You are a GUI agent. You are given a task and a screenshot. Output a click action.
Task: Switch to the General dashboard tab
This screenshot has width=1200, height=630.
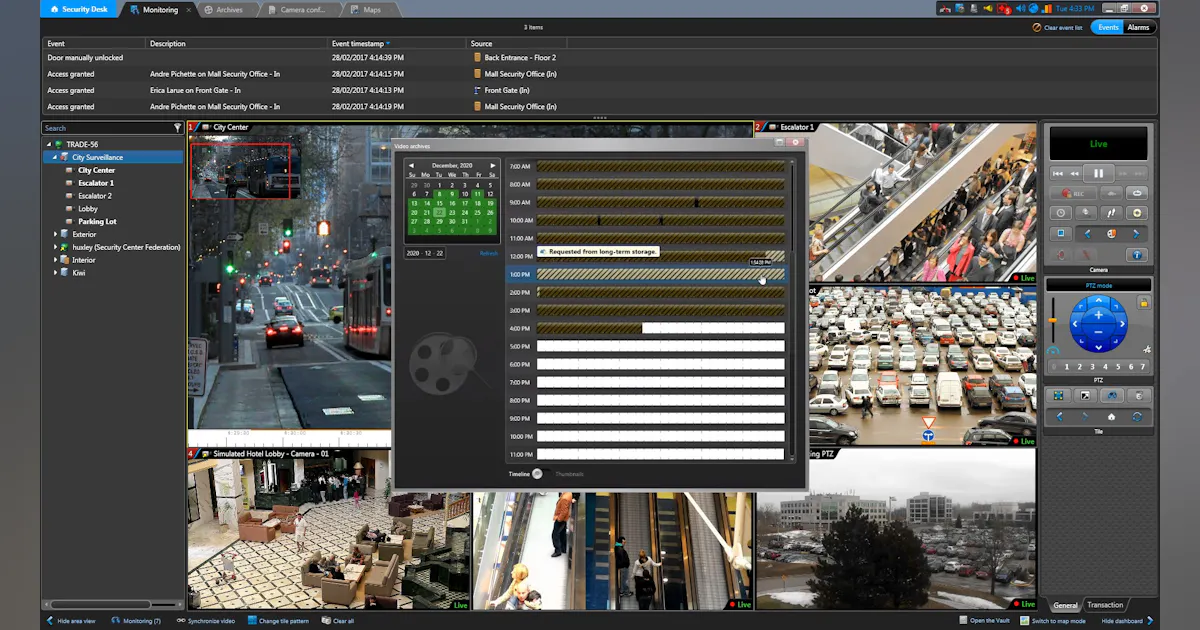[1065, 605]
